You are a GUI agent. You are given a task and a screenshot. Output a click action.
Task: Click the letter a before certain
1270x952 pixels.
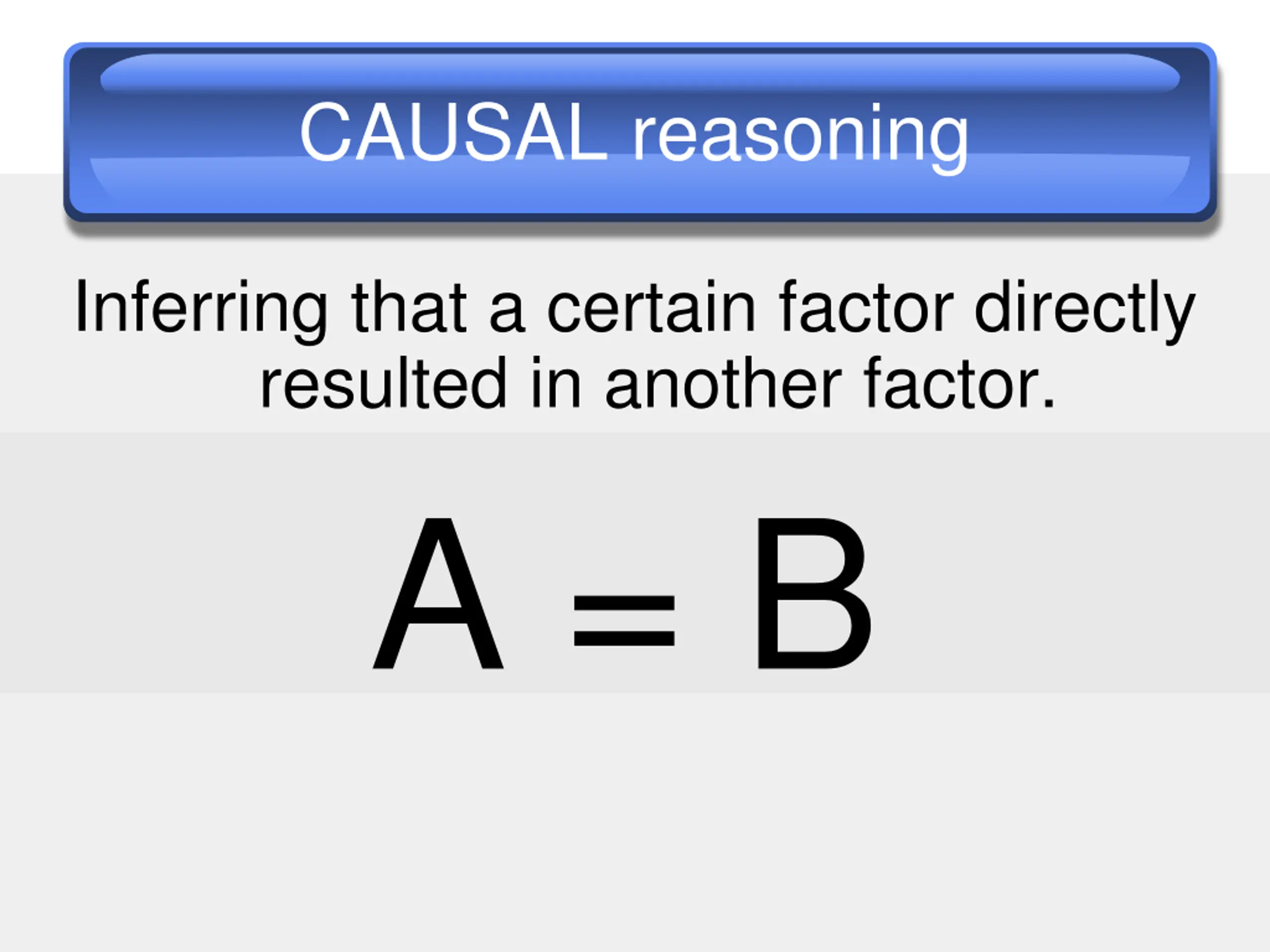tap(507, 314)
